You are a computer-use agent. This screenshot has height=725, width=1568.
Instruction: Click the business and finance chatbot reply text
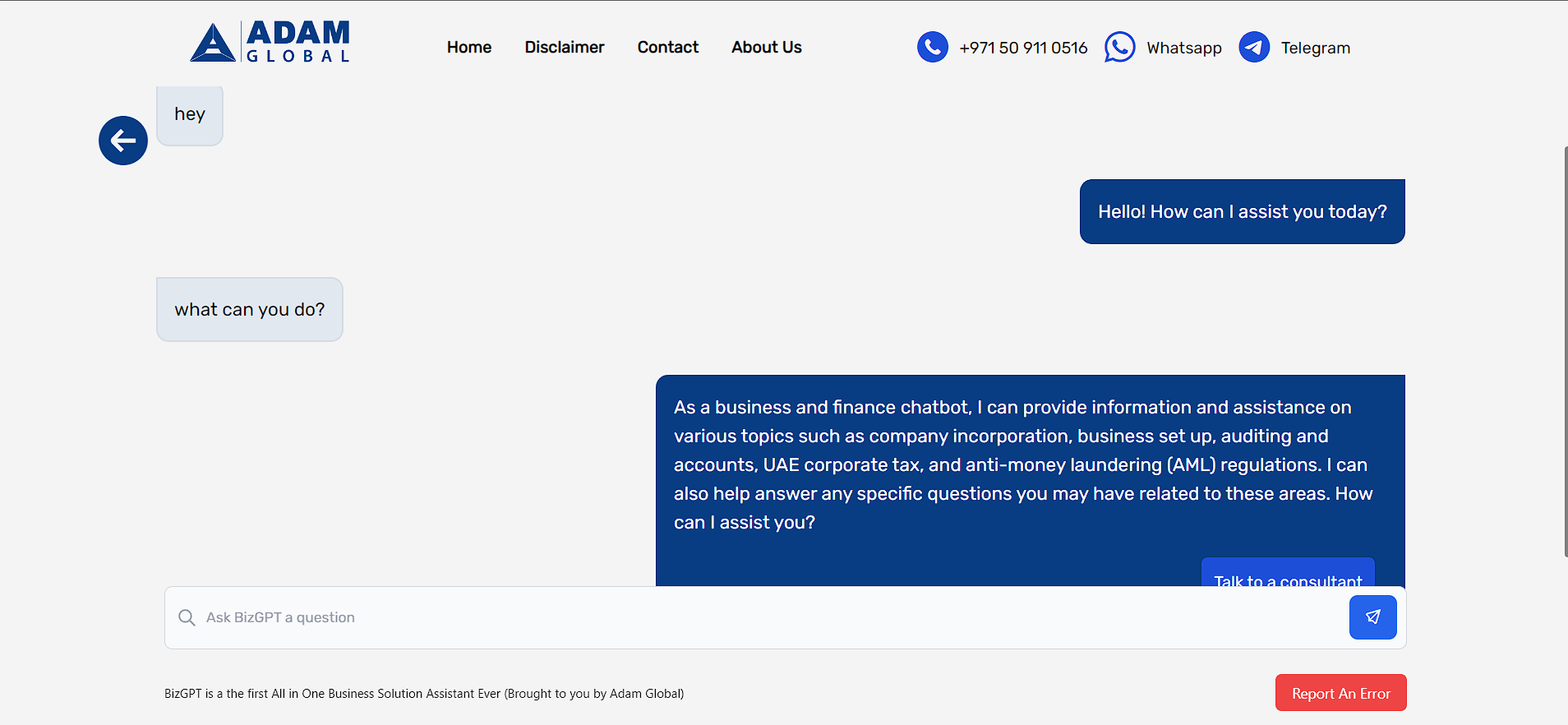[x=1023, y=464]
